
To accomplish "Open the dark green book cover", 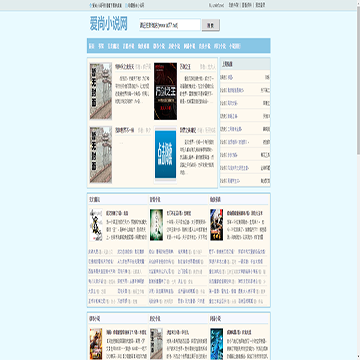I will click(x=156, y=225).
